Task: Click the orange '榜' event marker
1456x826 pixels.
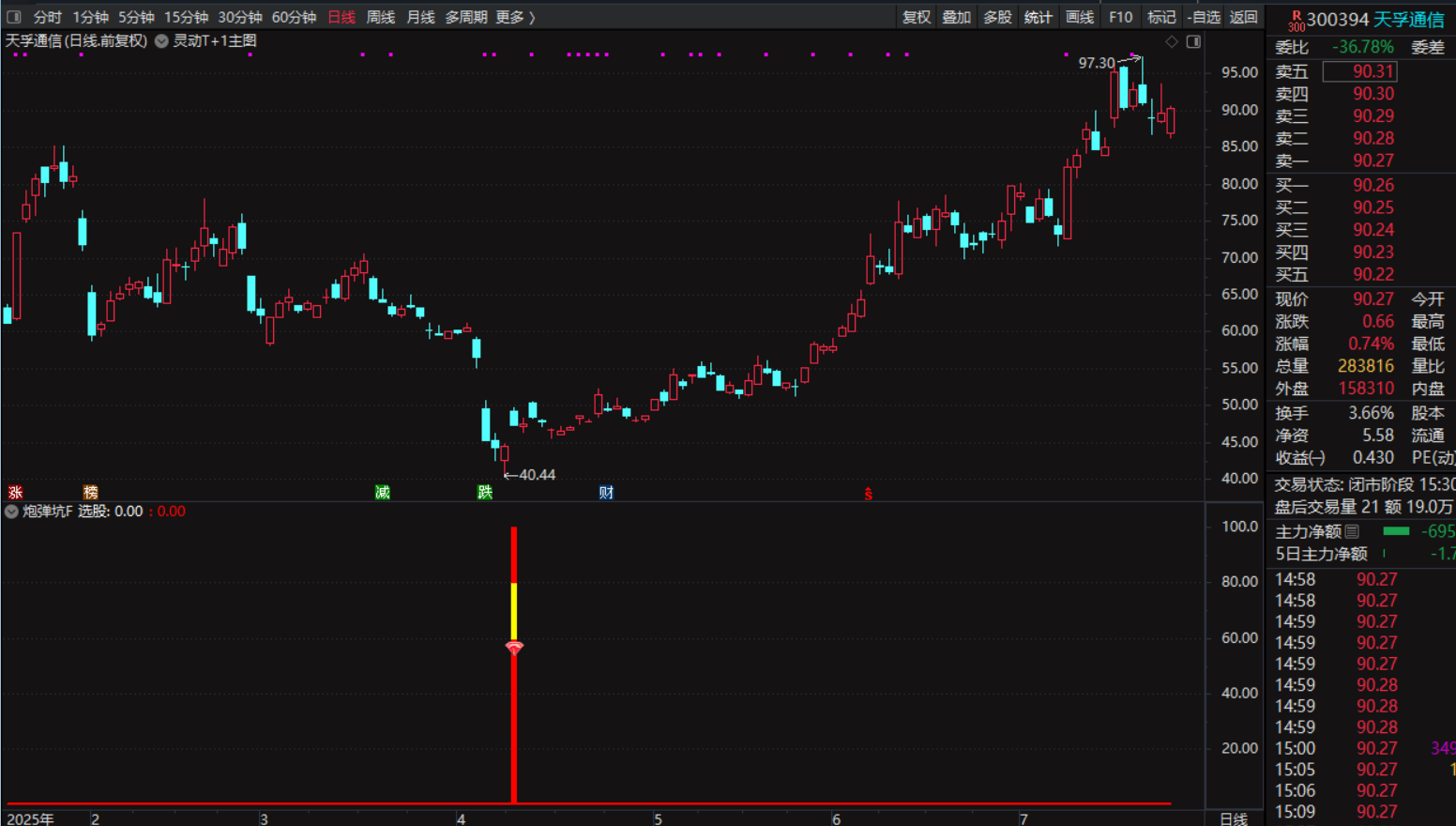Action: point(90,492)
